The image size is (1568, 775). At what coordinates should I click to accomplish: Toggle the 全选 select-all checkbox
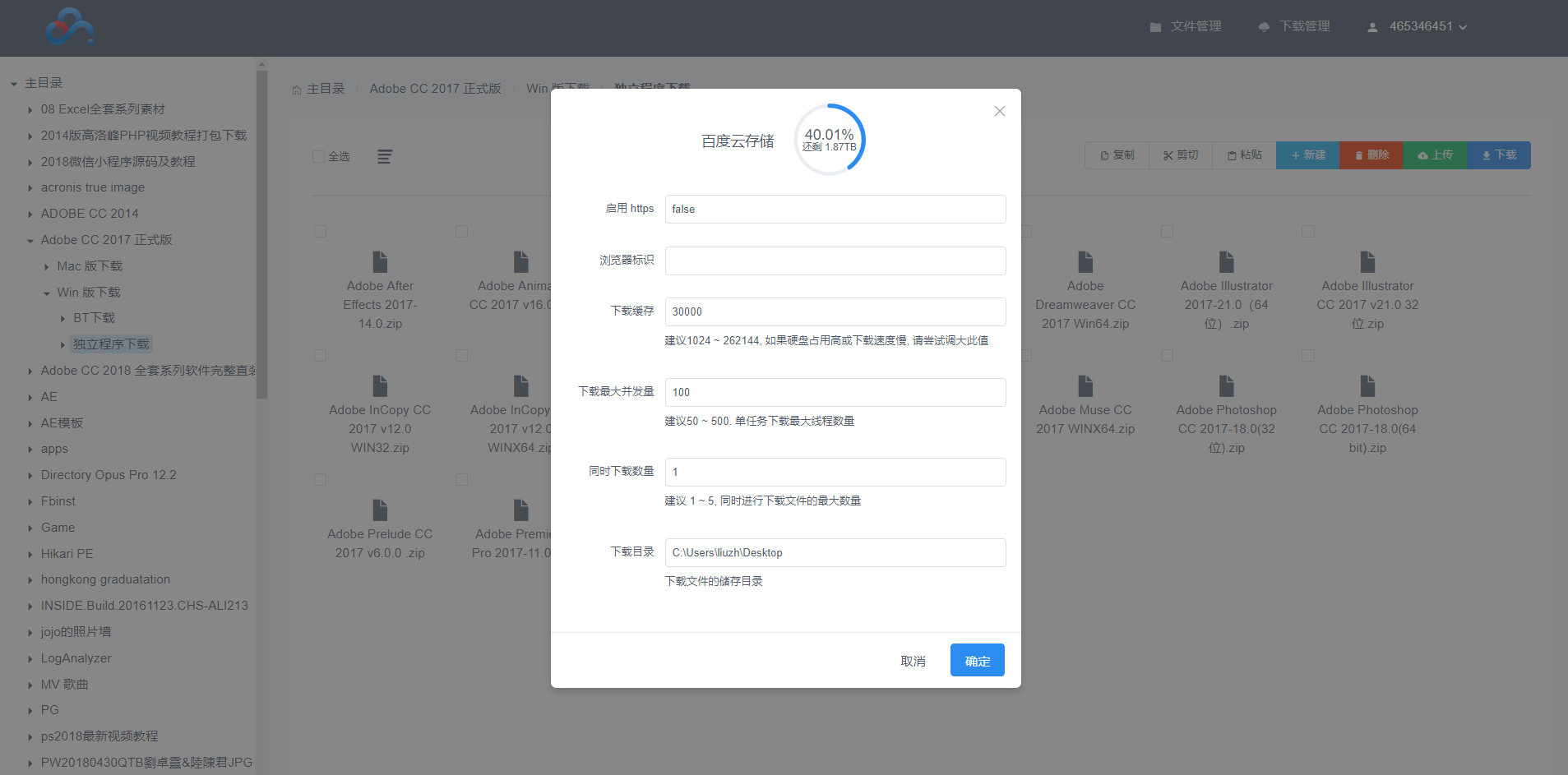[319, 156]
